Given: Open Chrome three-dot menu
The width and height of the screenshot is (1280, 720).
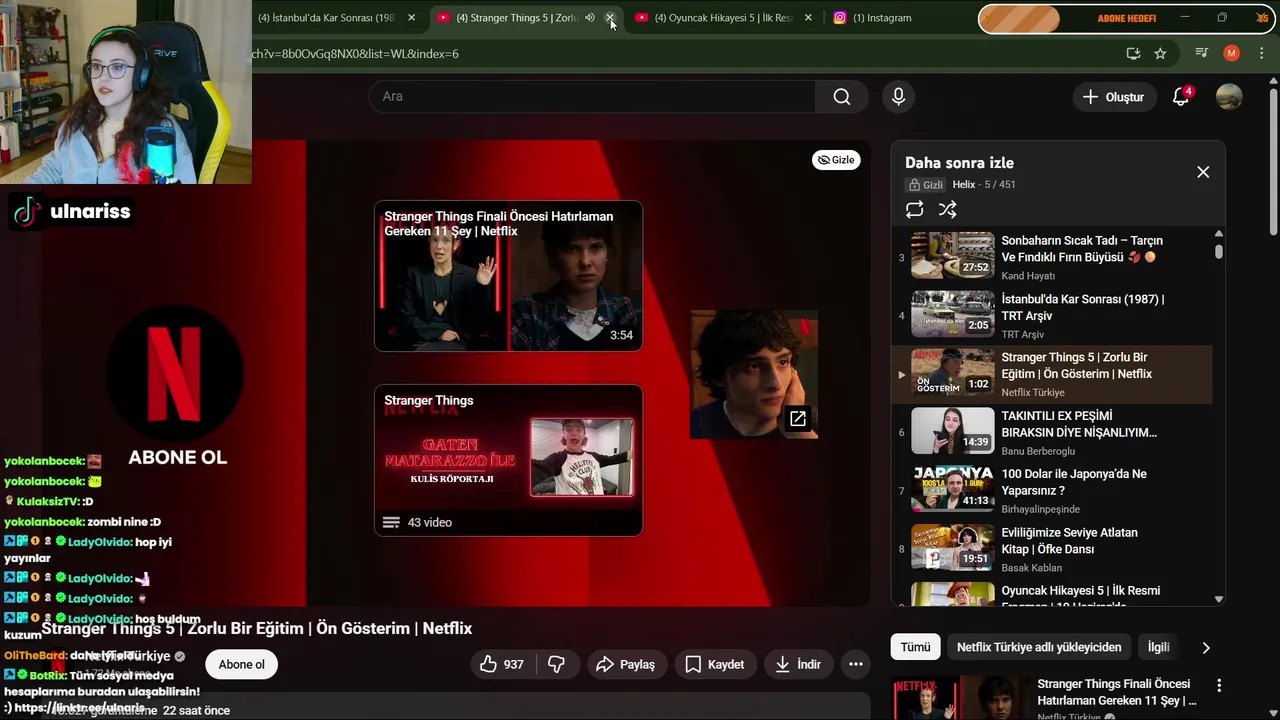Looking at the screenshot, I should (x=1261, y=53).
